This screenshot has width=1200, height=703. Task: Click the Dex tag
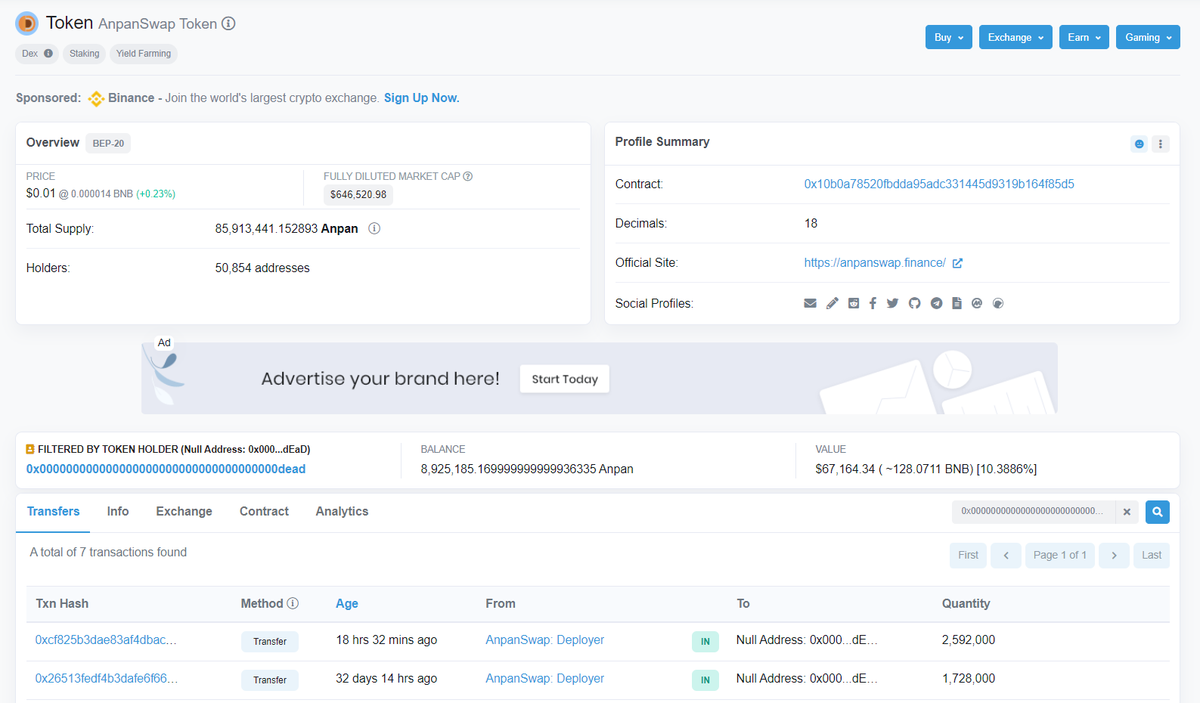37,54
